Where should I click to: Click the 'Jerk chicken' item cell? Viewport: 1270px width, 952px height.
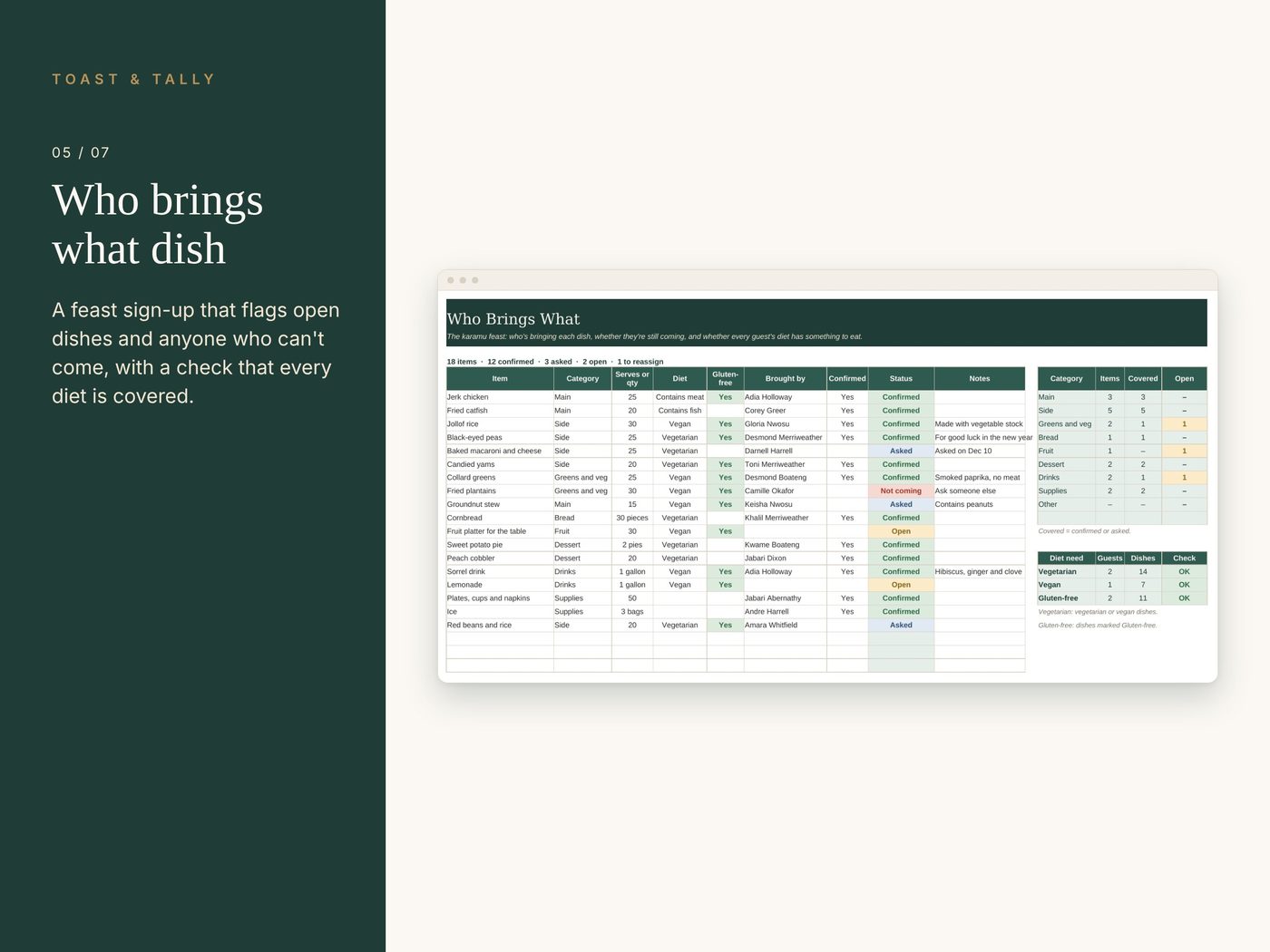(x=500, y=397)
